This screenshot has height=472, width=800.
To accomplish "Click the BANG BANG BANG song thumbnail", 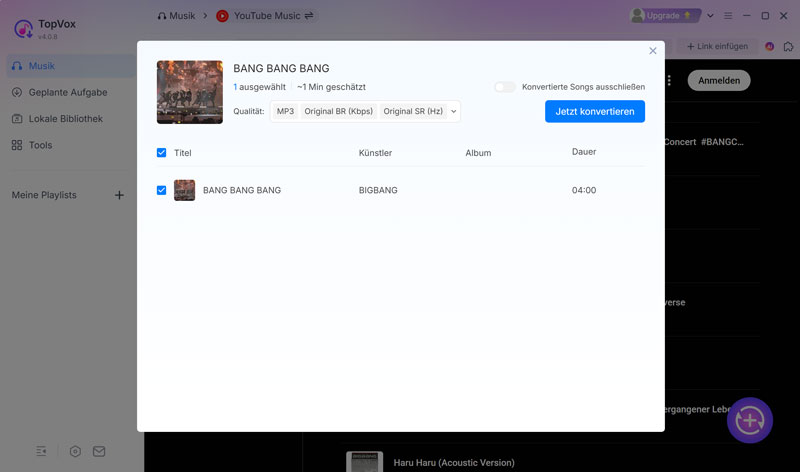I will click(x=184, y=190).
